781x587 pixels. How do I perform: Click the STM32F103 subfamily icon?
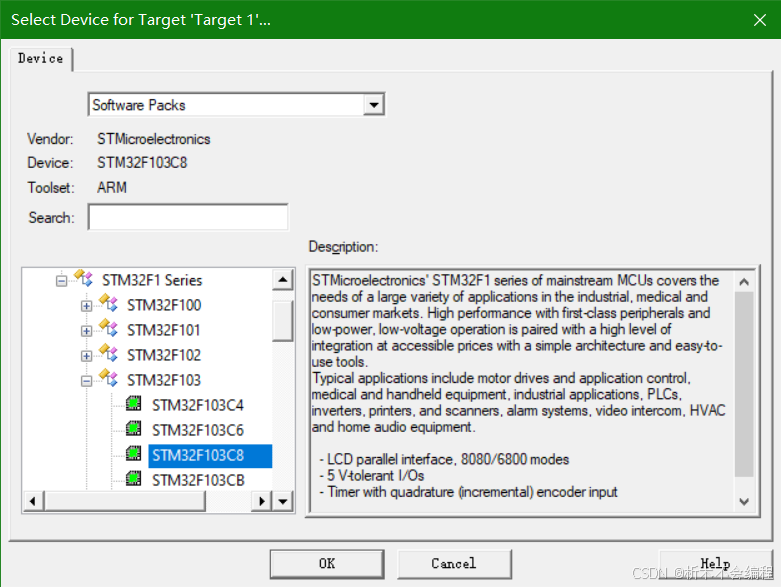tap(109, 378)
